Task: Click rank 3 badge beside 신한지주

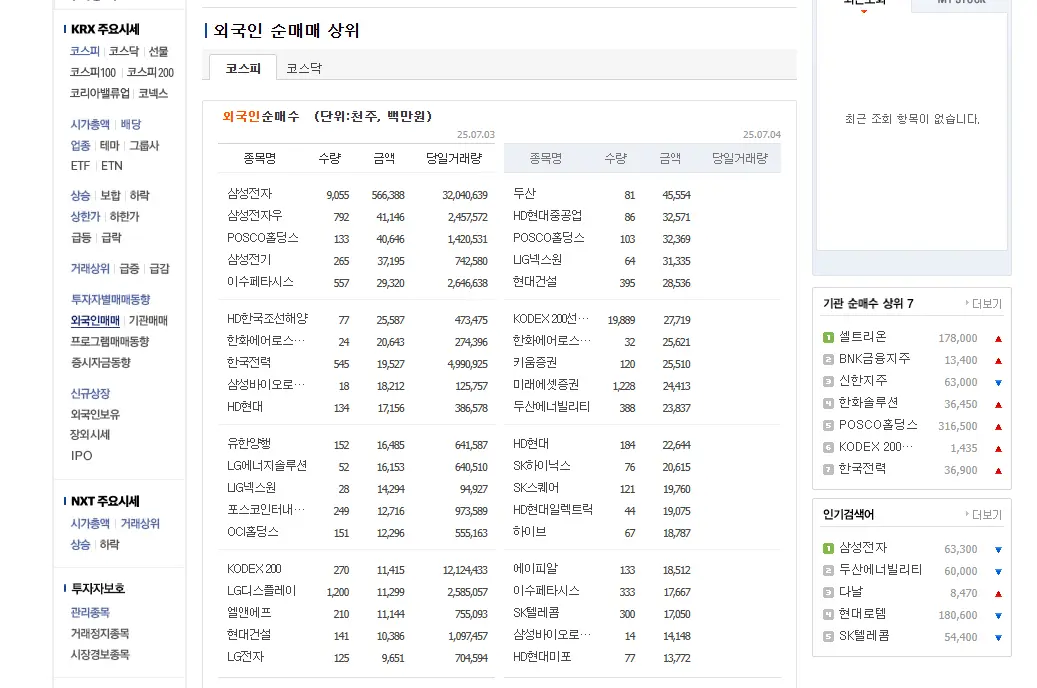Action: click(x=828, y=382)
